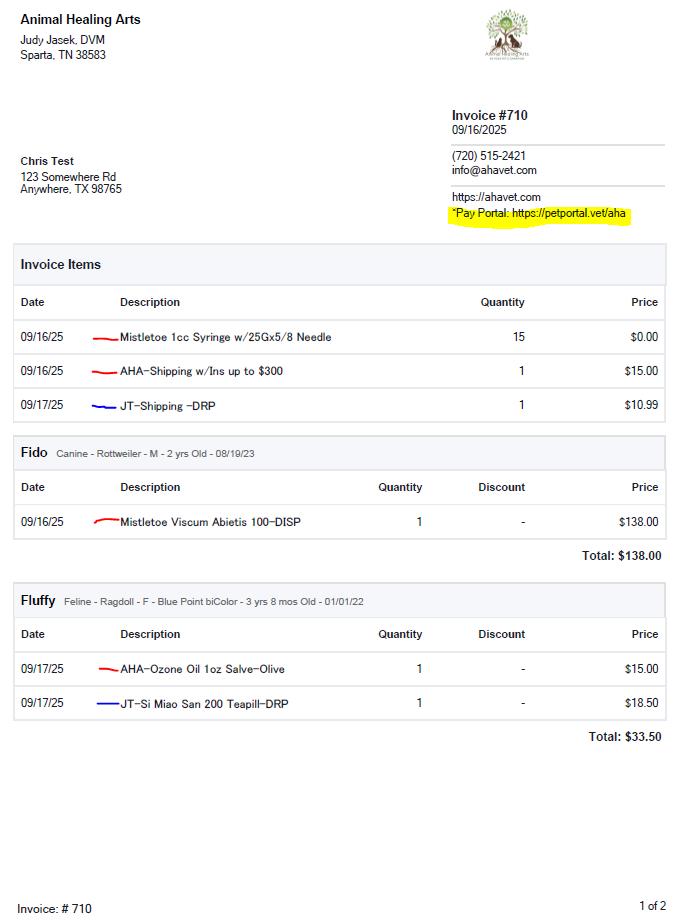Click the blue mark beside JT-Shipping -DRP
The height and width of the screenshot is (922, 680).
(104, 407)
